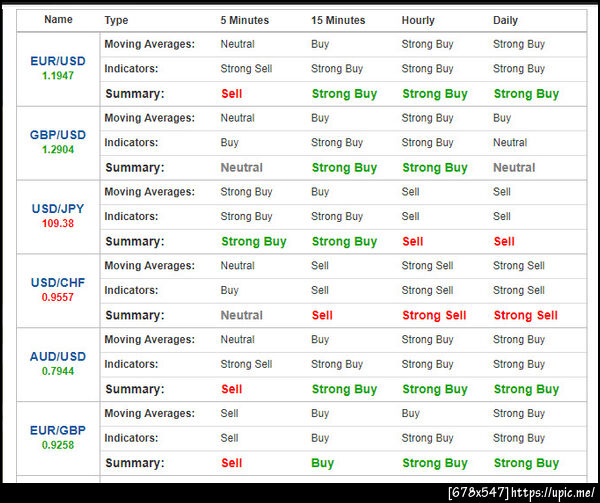Click the 5 Minutes column header
The width and height of the screenshot is (600, 503).
coord(245,20)
